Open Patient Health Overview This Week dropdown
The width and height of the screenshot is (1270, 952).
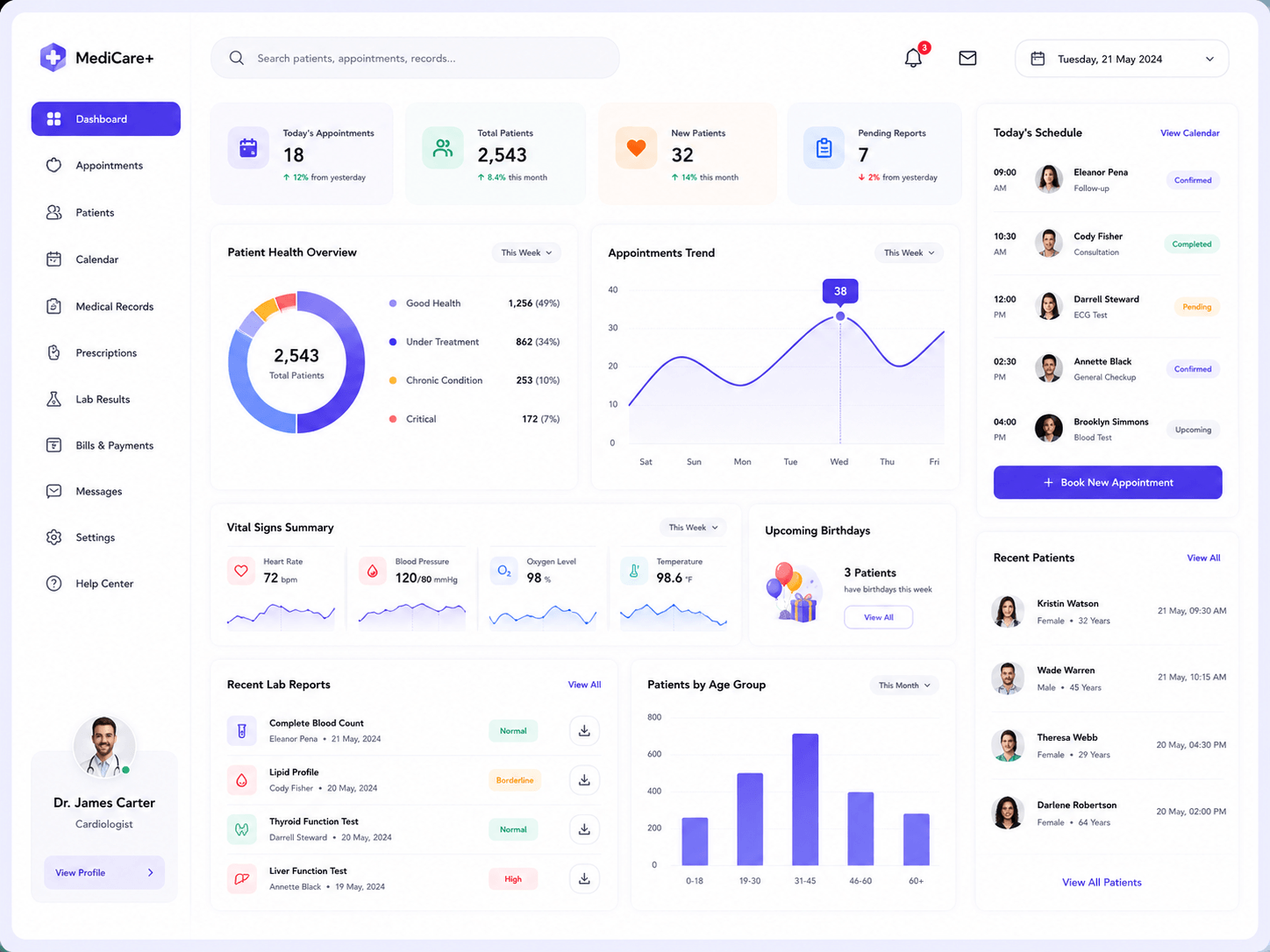point(526,252)
